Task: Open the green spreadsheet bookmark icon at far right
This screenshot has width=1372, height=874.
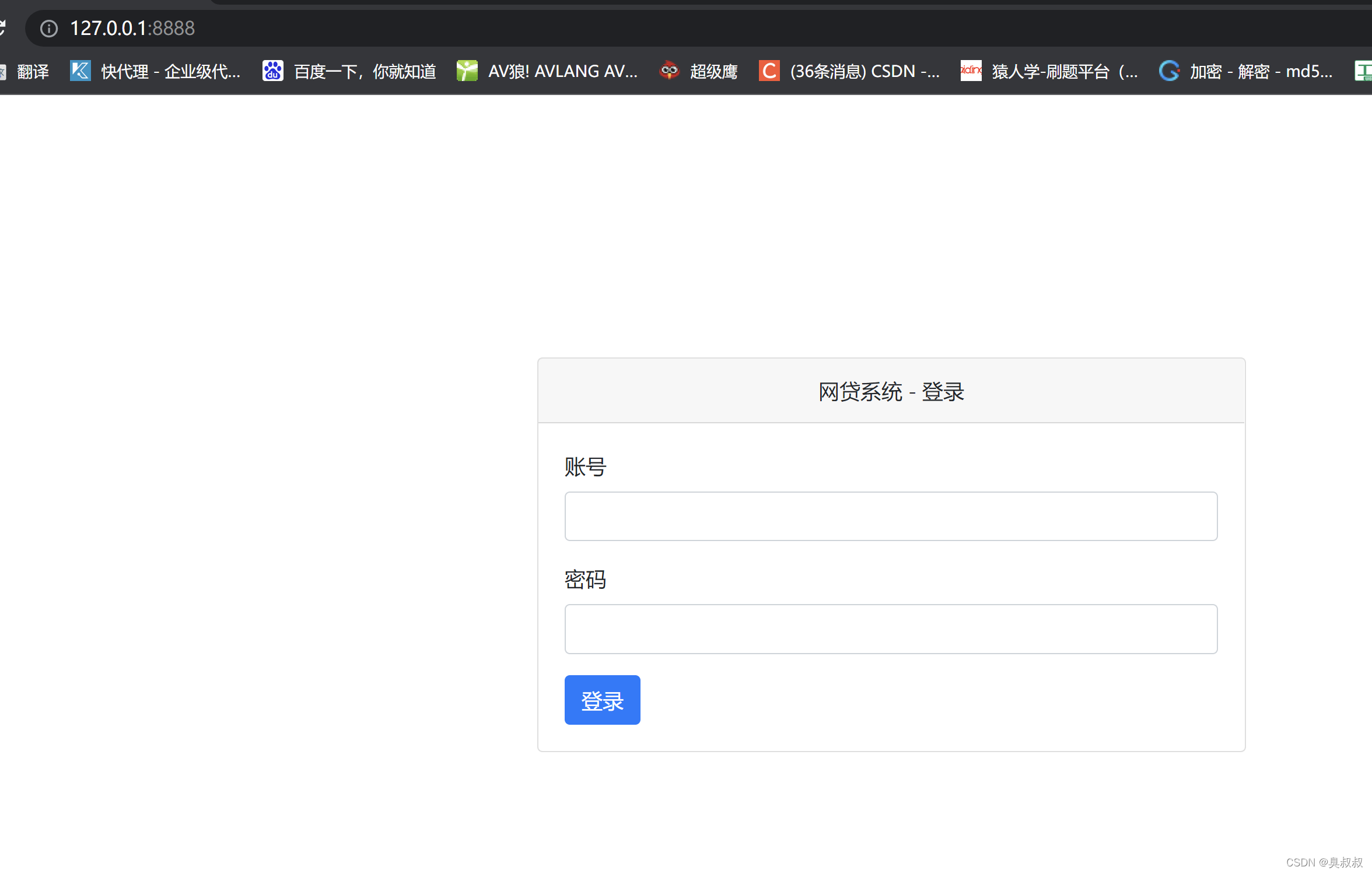Action: pos(1364,71)
